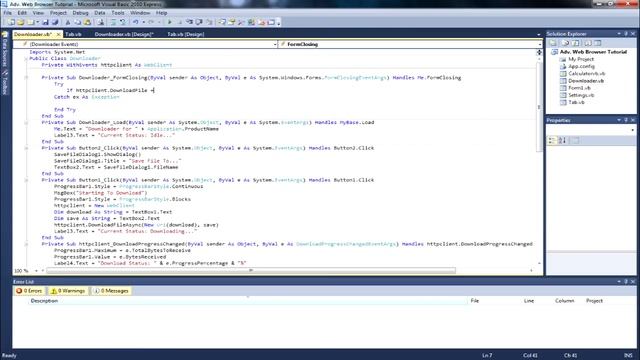The image size is (640, 360).
Task: Click View Designer icon in Solution Explorer
Action: (598, 43)
